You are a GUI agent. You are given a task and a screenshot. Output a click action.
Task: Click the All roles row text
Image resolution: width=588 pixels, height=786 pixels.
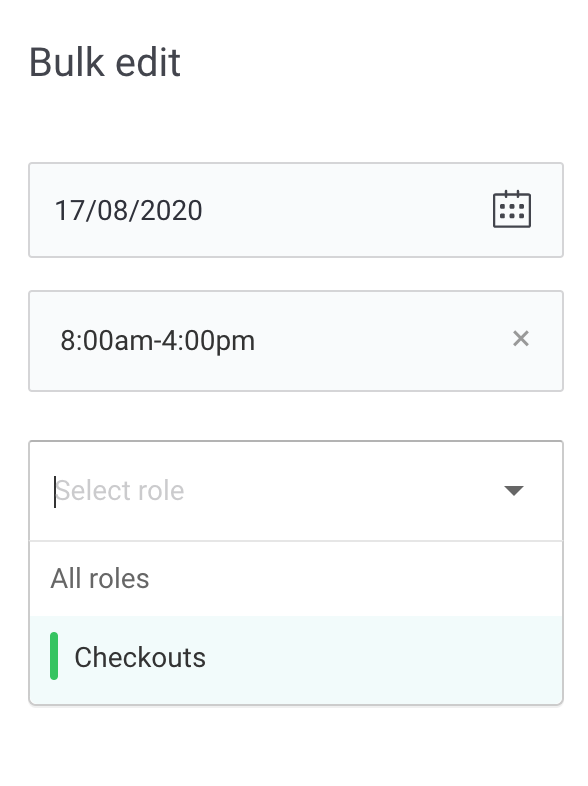[100, 579]
